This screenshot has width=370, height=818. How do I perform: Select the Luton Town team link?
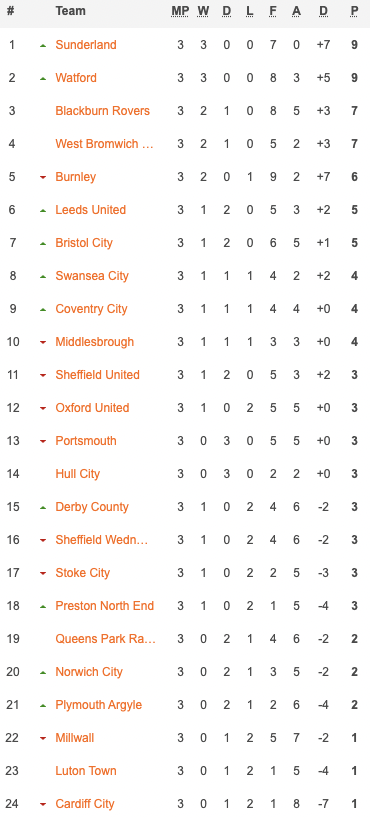tap(86, 771)
